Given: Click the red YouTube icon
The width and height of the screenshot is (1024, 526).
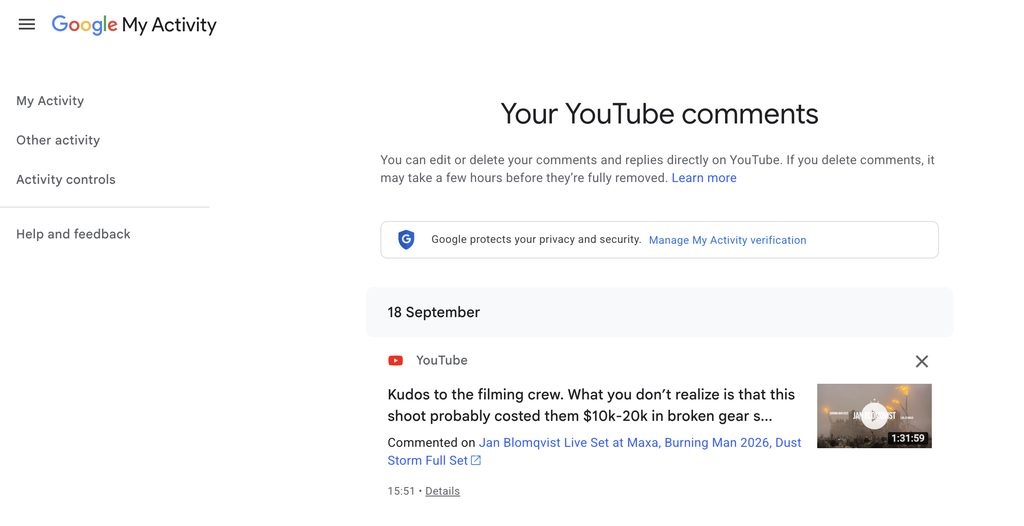Looking at the screenshot, I should [x=396, y=361].
